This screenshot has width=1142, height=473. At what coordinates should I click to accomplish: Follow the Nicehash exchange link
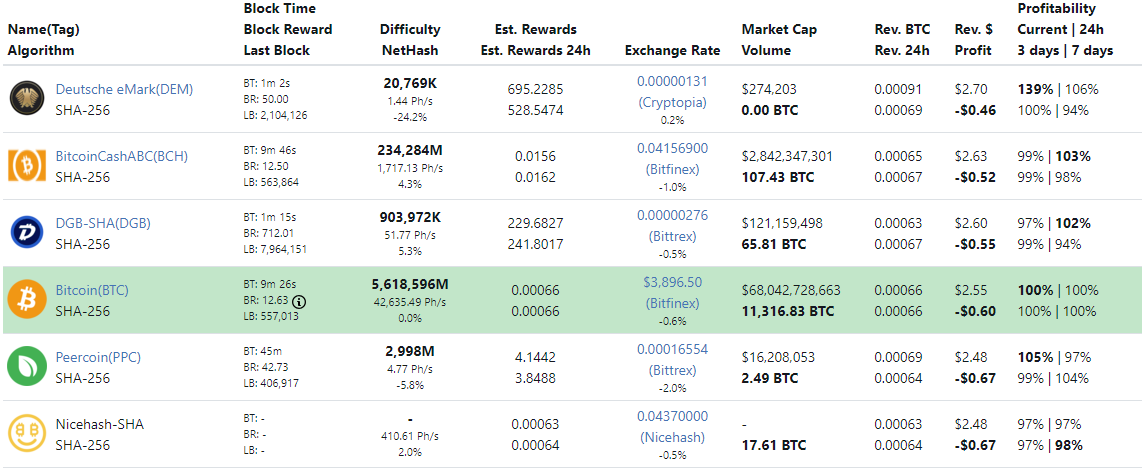[x=672, y=437]
